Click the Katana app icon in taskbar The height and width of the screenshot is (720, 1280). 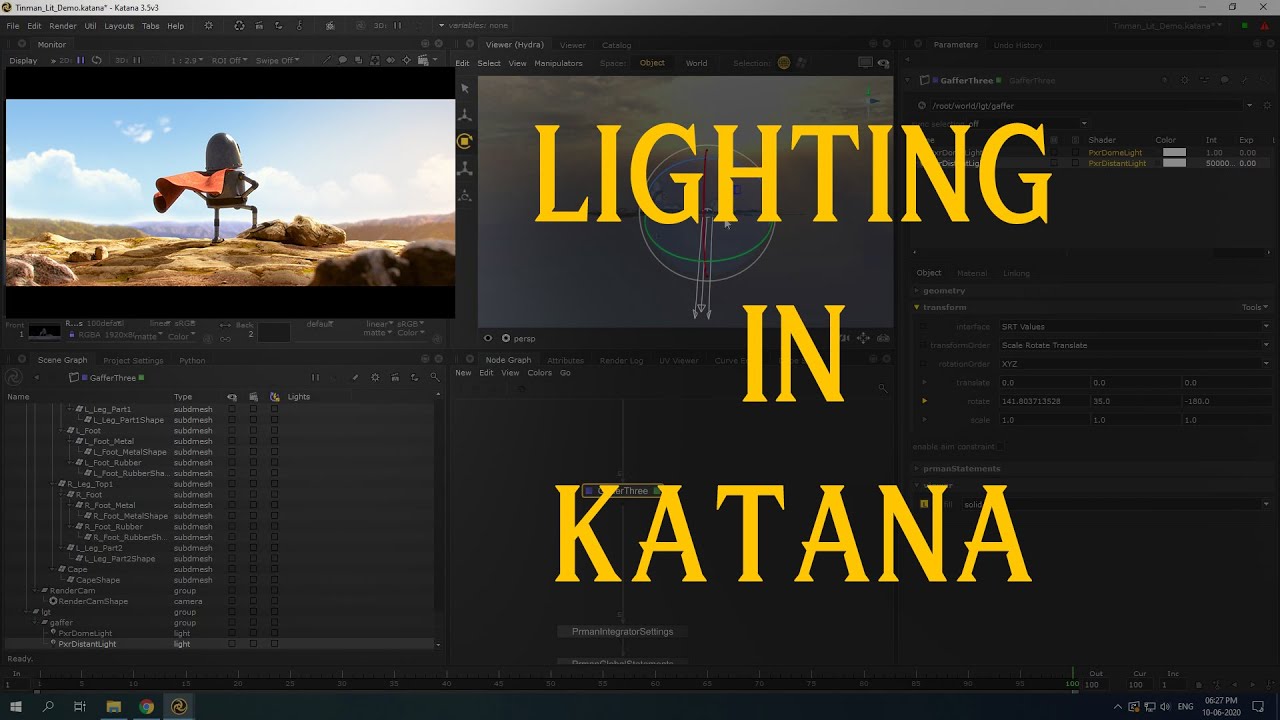pyautogui.click(x=179, y=706)
